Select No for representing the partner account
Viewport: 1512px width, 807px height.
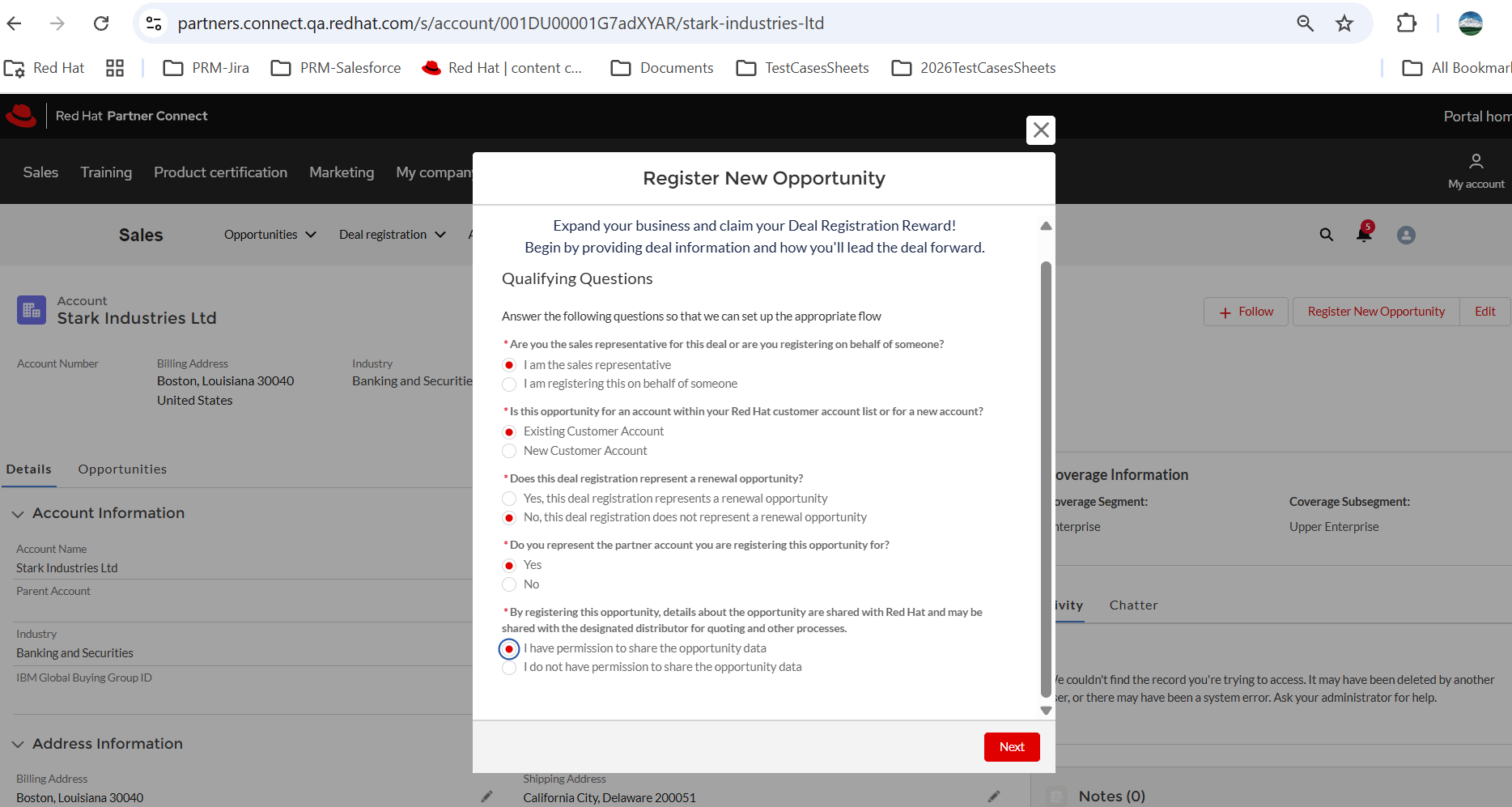pos(509,584)
